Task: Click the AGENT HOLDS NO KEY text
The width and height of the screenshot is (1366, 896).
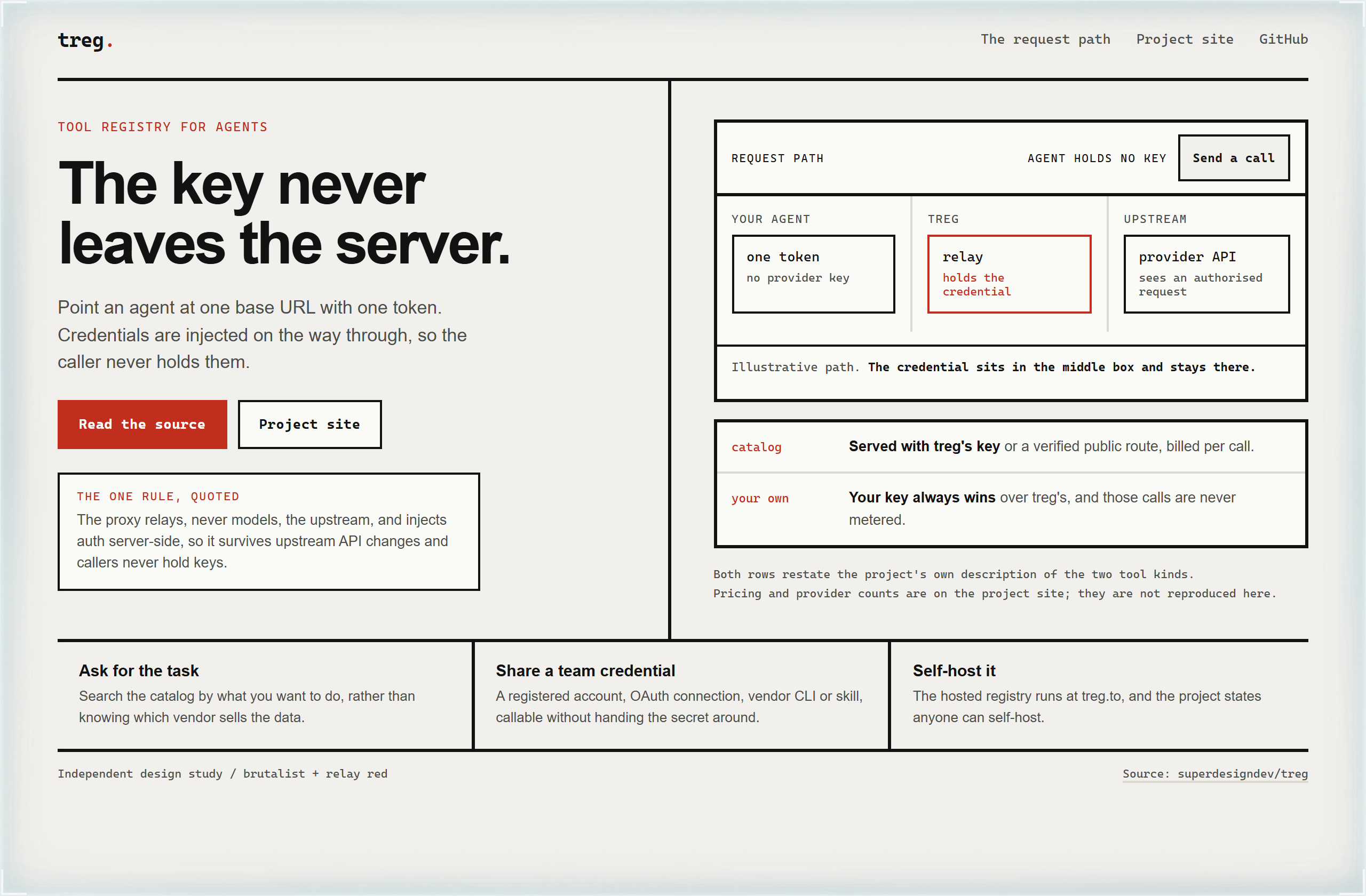Action: 1097,158
